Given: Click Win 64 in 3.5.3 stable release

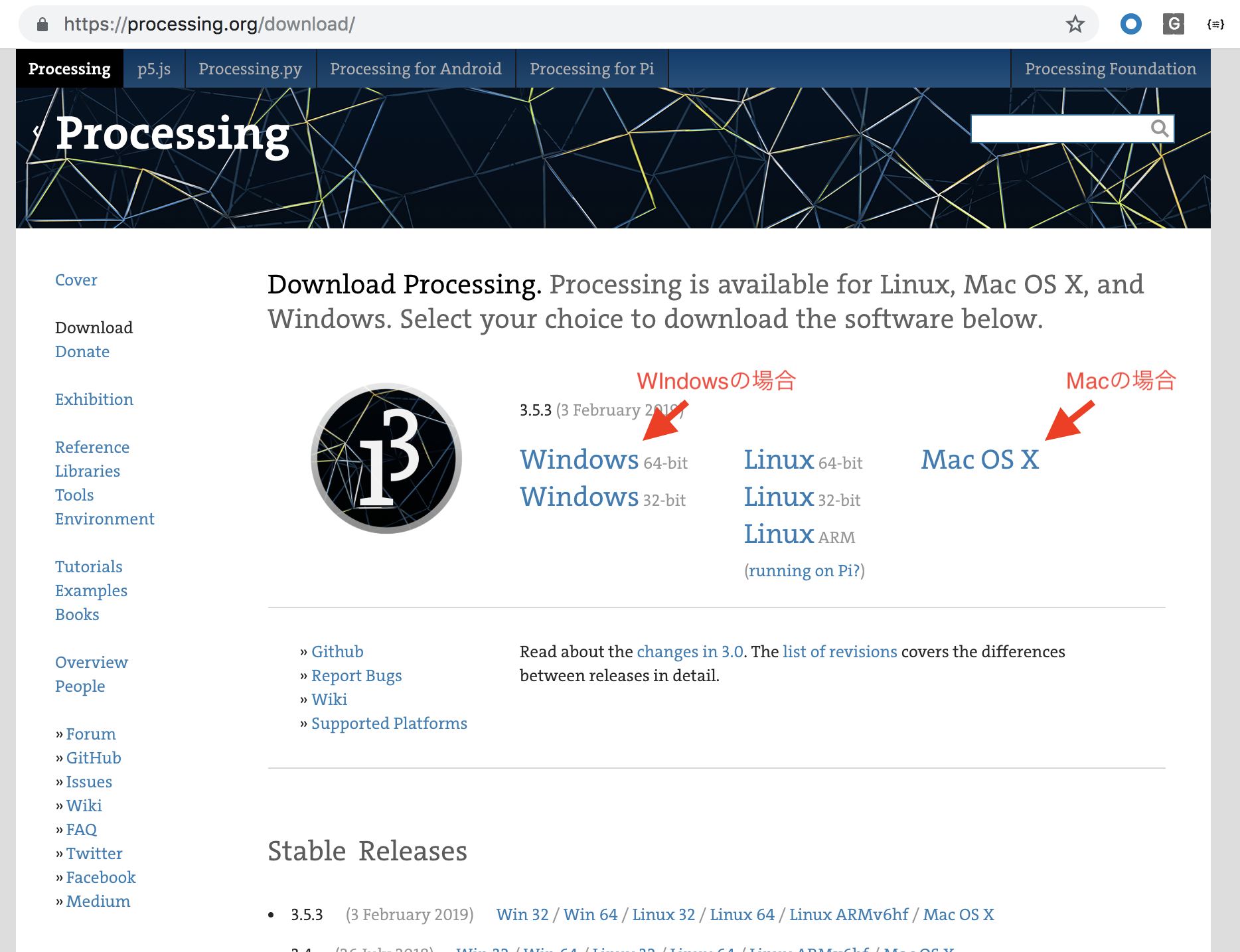Looking at the screenshot, I should point(590,915).
